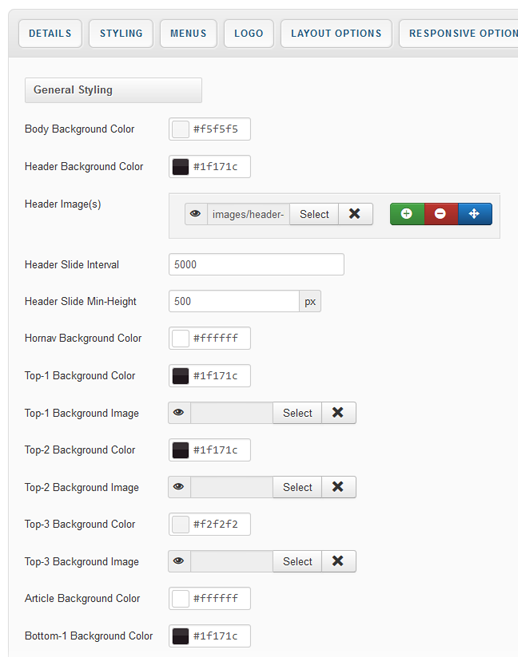518x657 pixels.
Task: Clear the Top-3 Background Image field
Action: tap(338, 561)
